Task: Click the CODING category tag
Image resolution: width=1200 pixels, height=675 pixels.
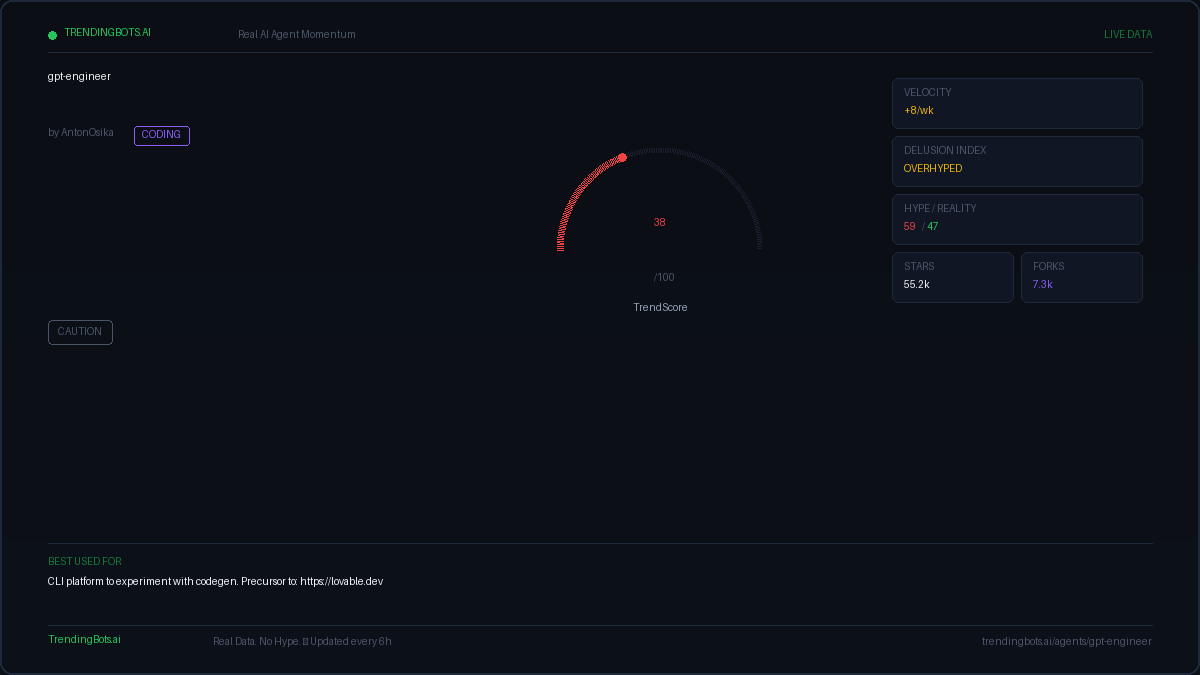Action: pyautogui.click(x=162, y=135)
